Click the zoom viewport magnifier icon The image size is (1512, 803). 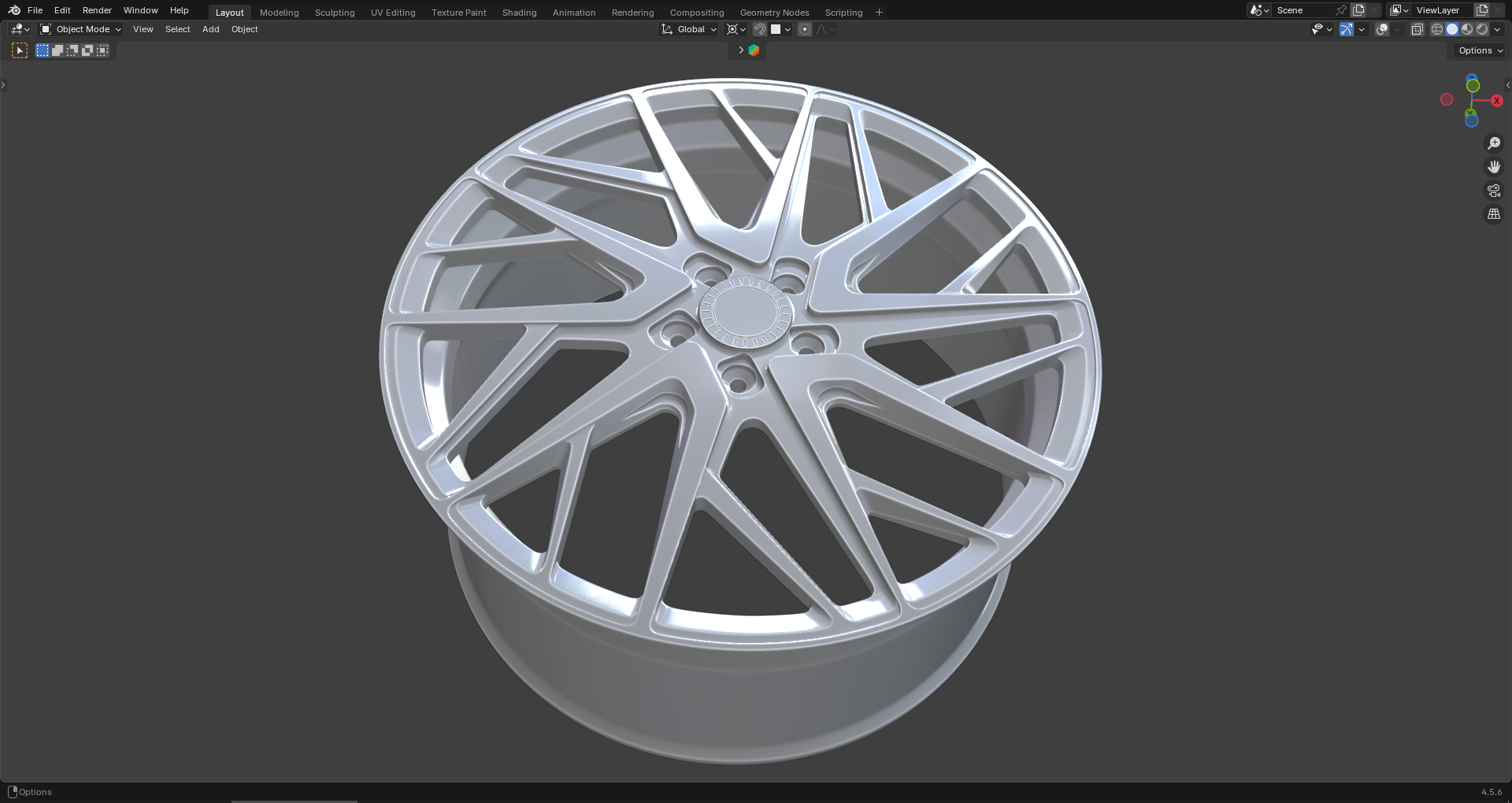click(x=1493, y=143)
